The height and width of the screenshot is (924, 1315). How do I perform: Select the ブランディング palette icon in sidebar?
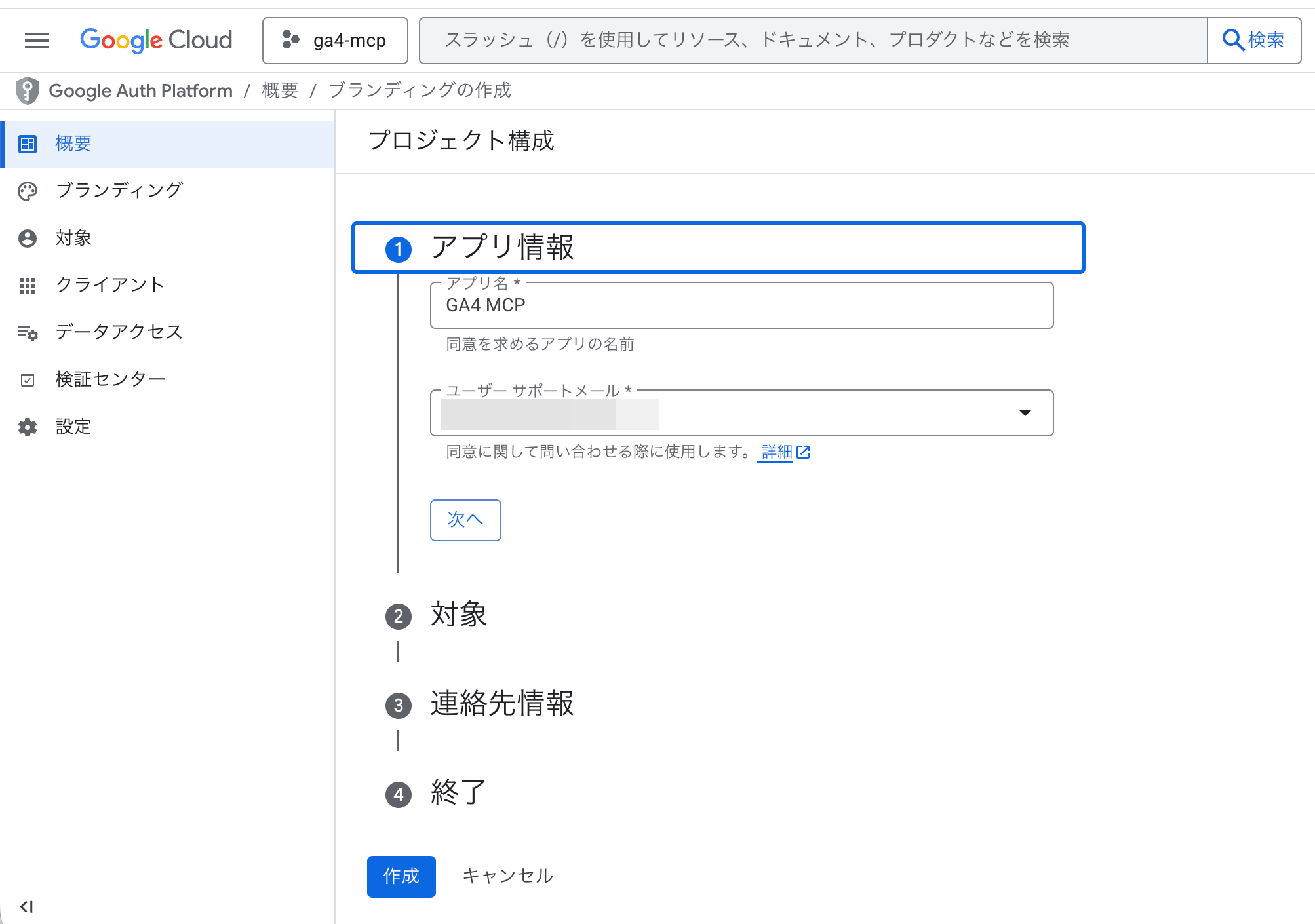point(28,191)
